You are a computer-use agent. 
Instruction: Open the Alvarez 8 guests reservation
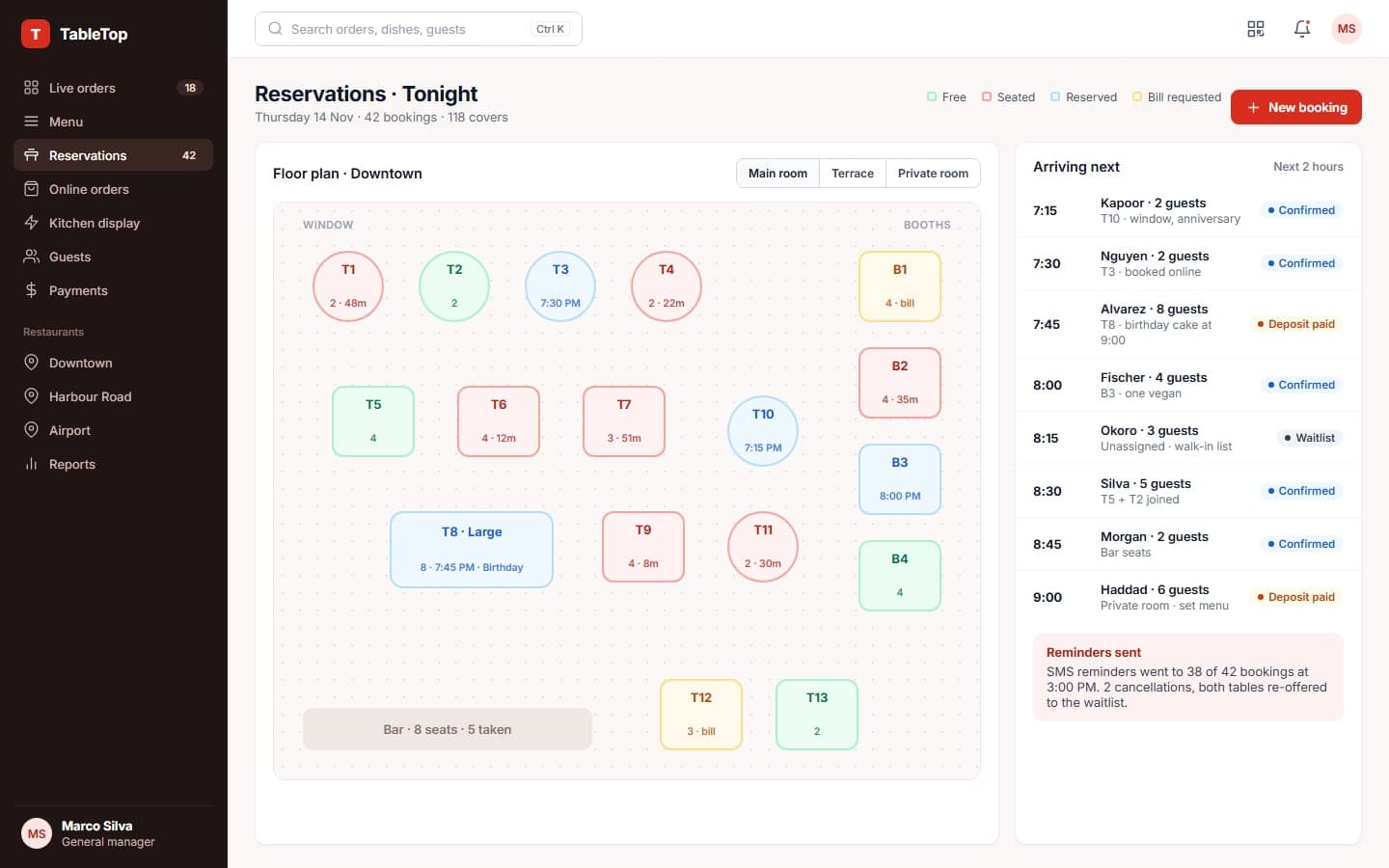pyautogui.click(x=1187, y=324)
